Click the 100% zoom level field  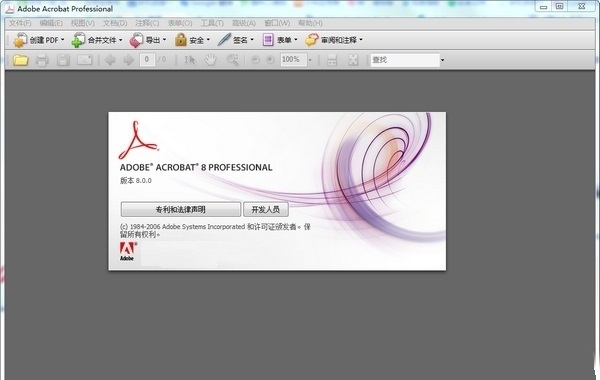[x=293, y=60]
